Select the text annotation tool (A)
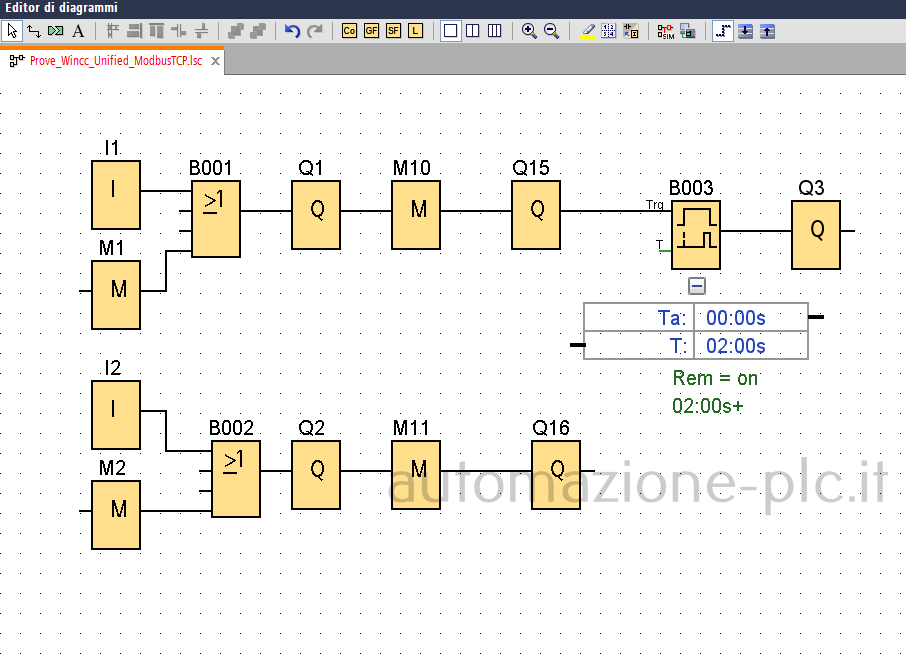The image size is (906, 662). [78, 31]
